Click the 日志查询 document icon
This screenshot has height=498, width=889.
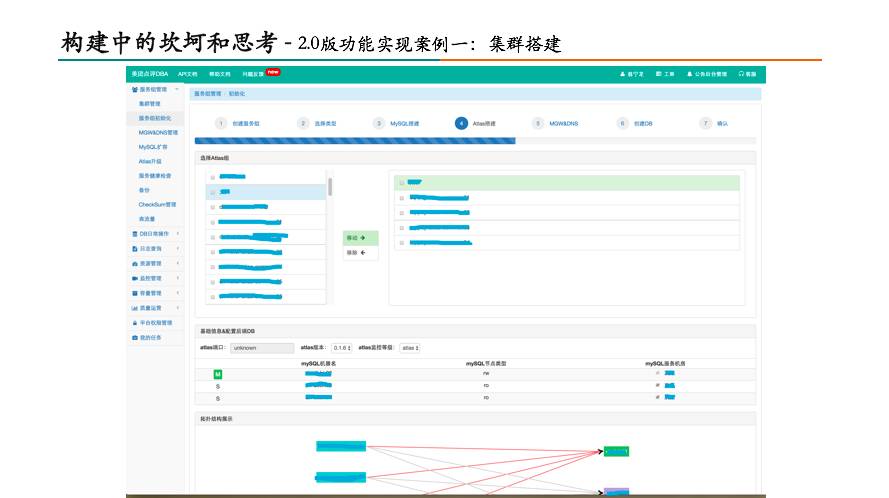(x=134, y=248)
